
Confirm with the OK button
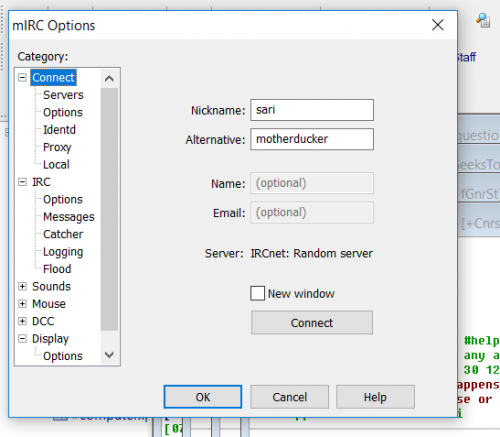pyautogui.click(x=203, y=397)
